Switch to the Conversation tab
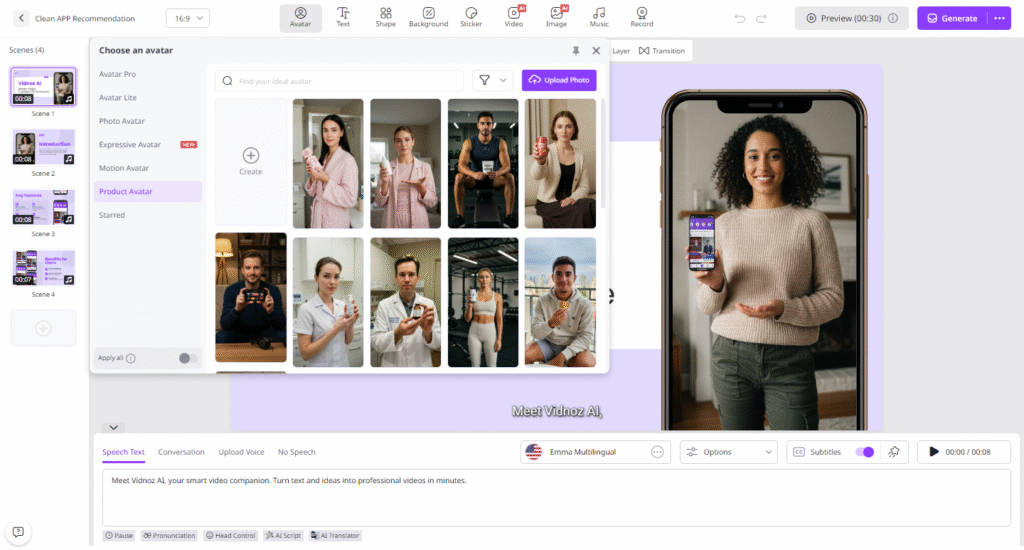 [x=181, y=452]
